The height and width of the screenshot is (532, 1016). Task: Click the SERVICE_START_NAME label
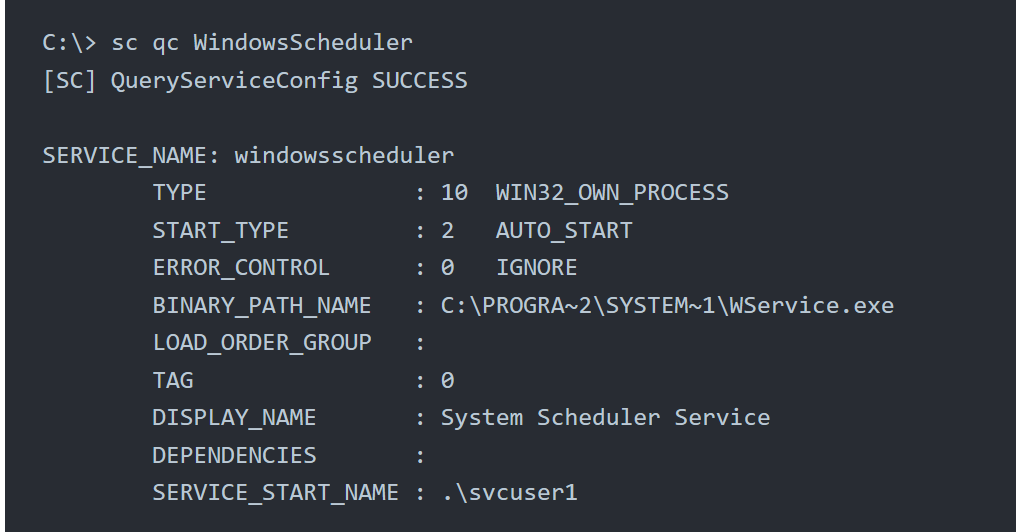(x=275, y=493)
